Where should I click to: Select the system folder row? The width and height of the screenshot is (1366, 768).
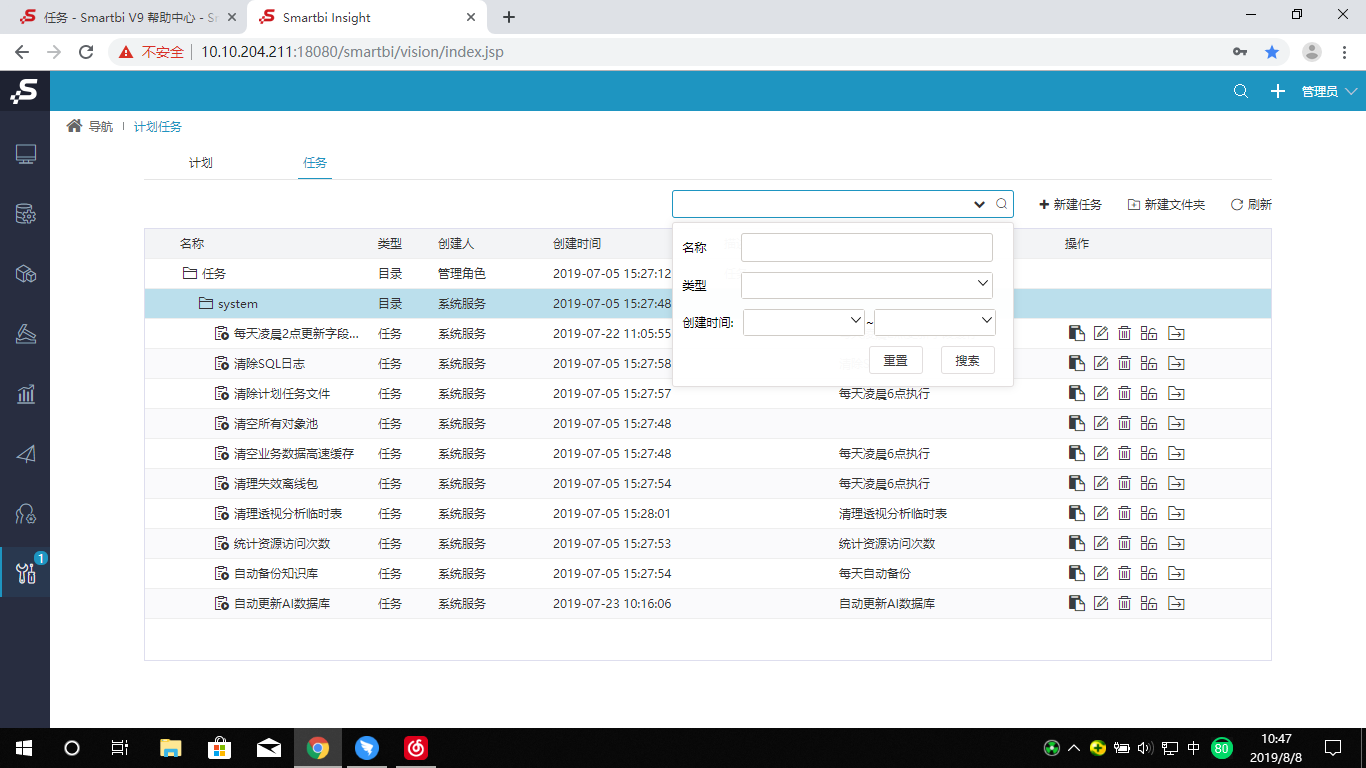click(708, 303)
